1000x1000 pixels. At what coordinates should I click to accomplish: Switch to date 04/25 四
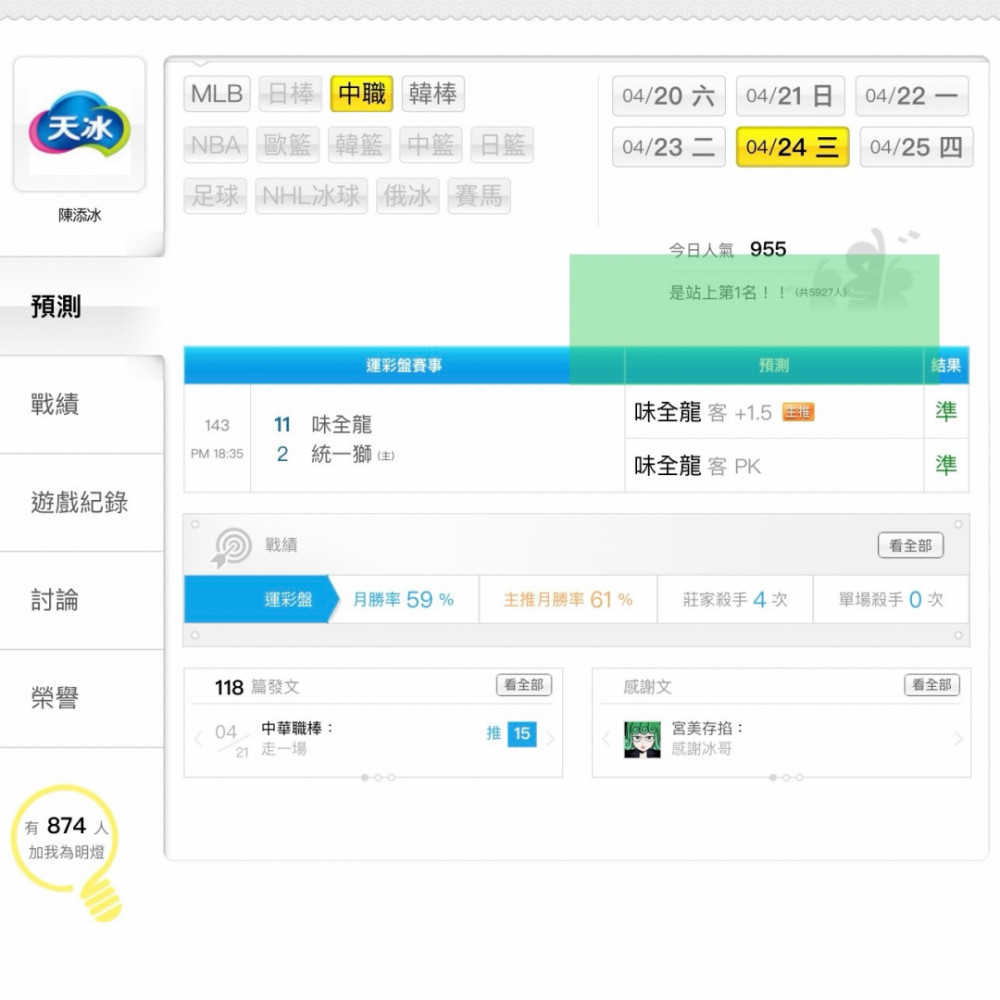[916, 147]
